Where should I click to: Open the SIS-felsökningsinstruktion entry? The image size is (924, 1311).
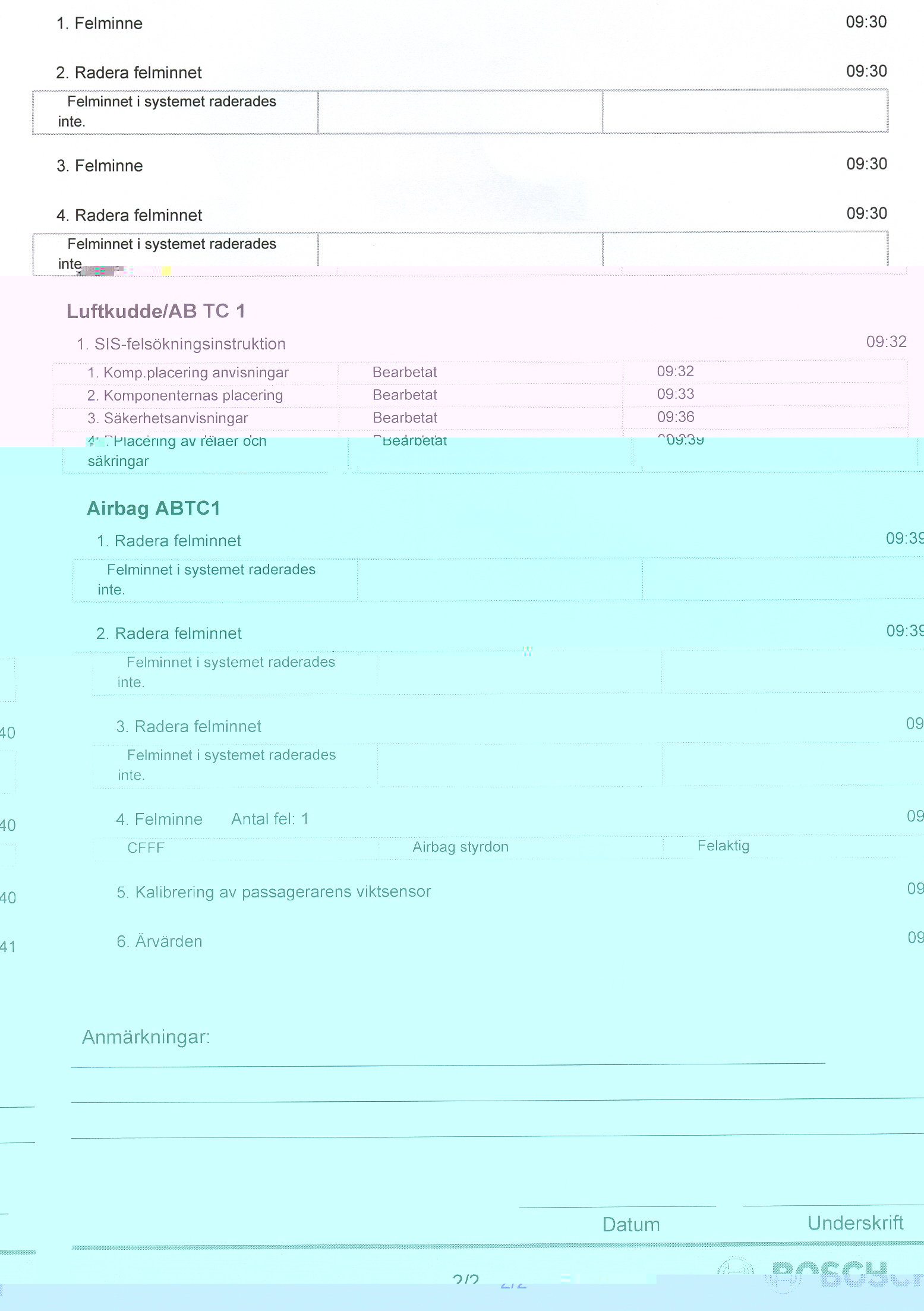(x=190, y=344)
